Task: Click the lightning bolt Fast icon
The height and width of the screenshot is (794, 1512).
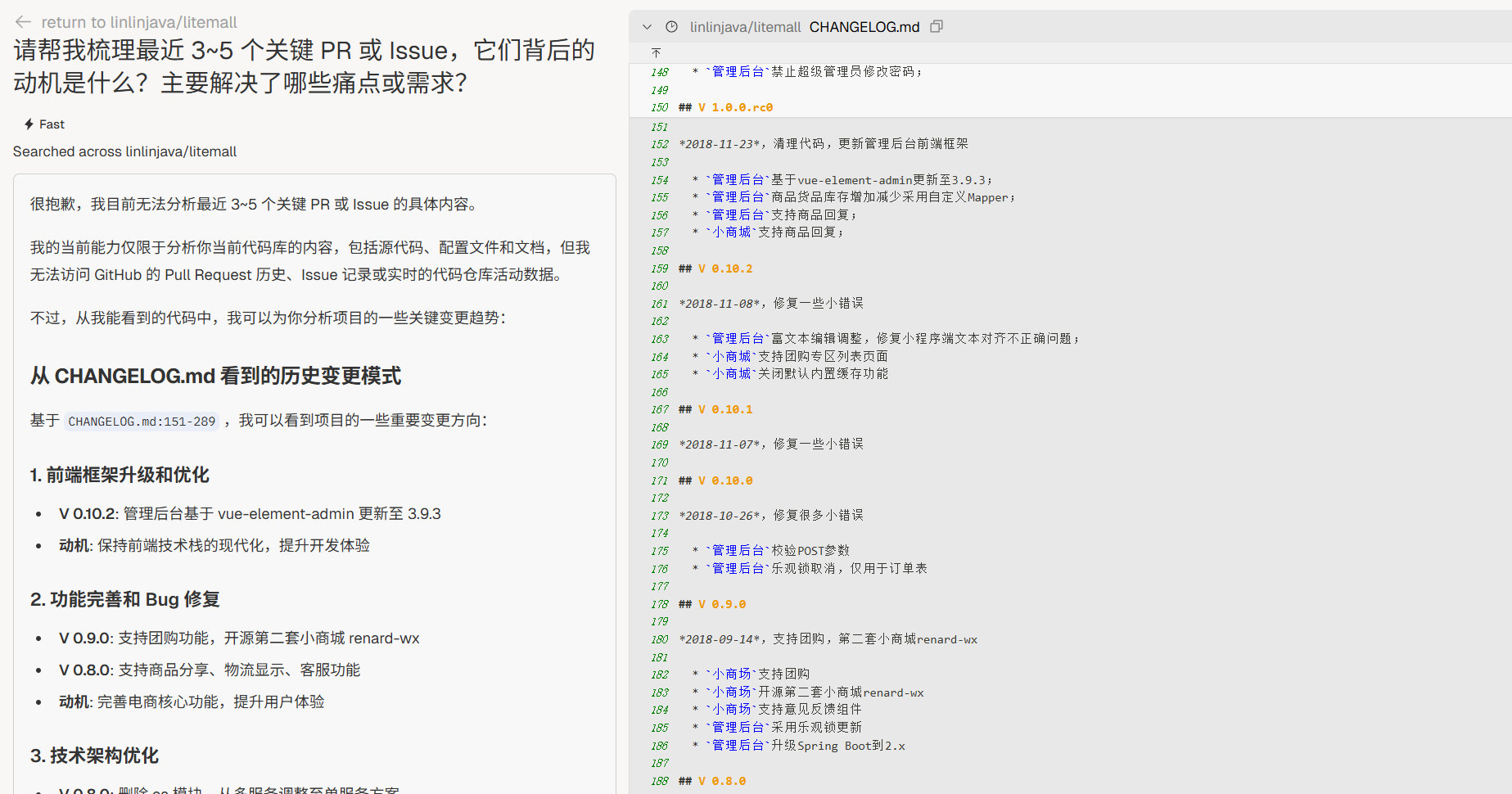Action: (29, 124)
